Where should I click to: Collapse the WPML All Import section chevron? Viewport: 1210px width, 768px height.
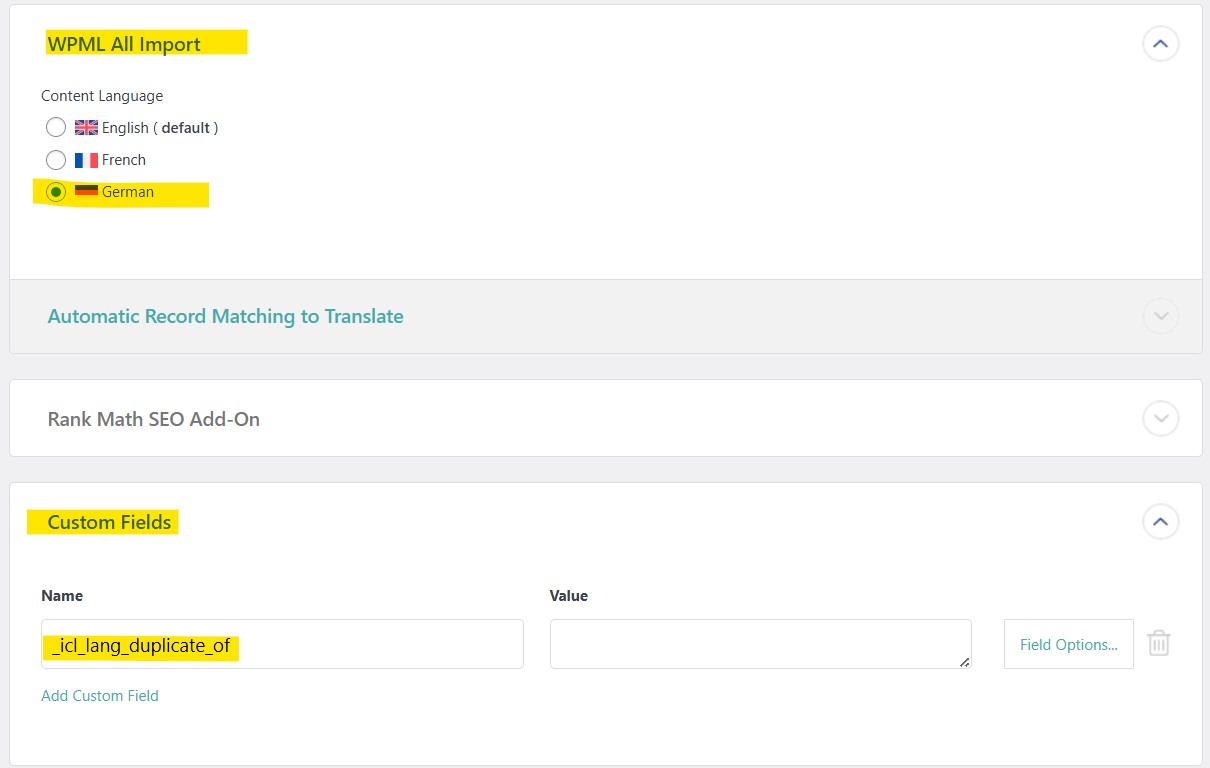click(x=1160, y=44)
